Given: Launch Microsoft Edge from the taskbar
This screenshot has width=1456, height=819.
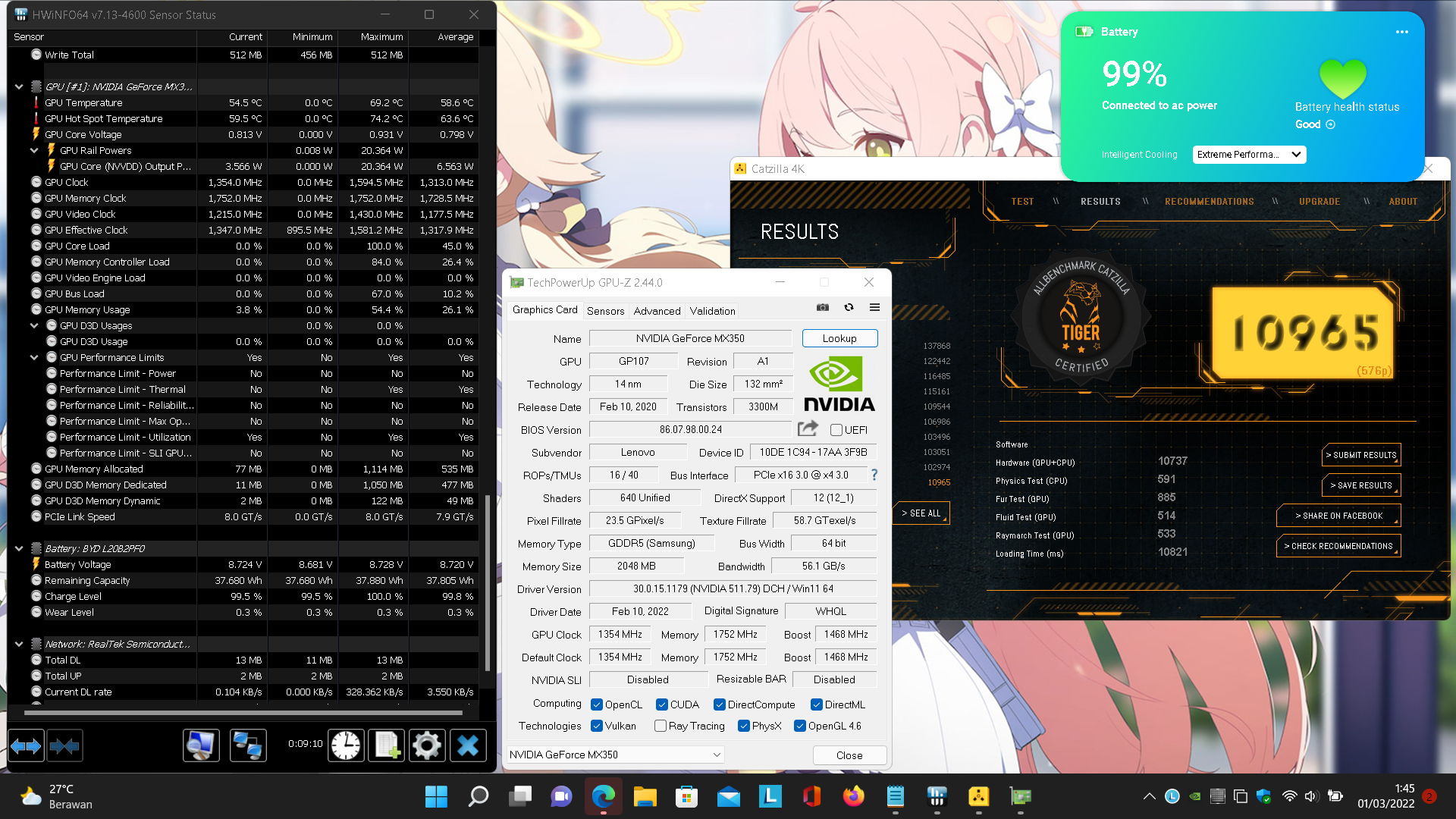Looking at the screenshot, I should pyautogui.click(x=603, y=796).
